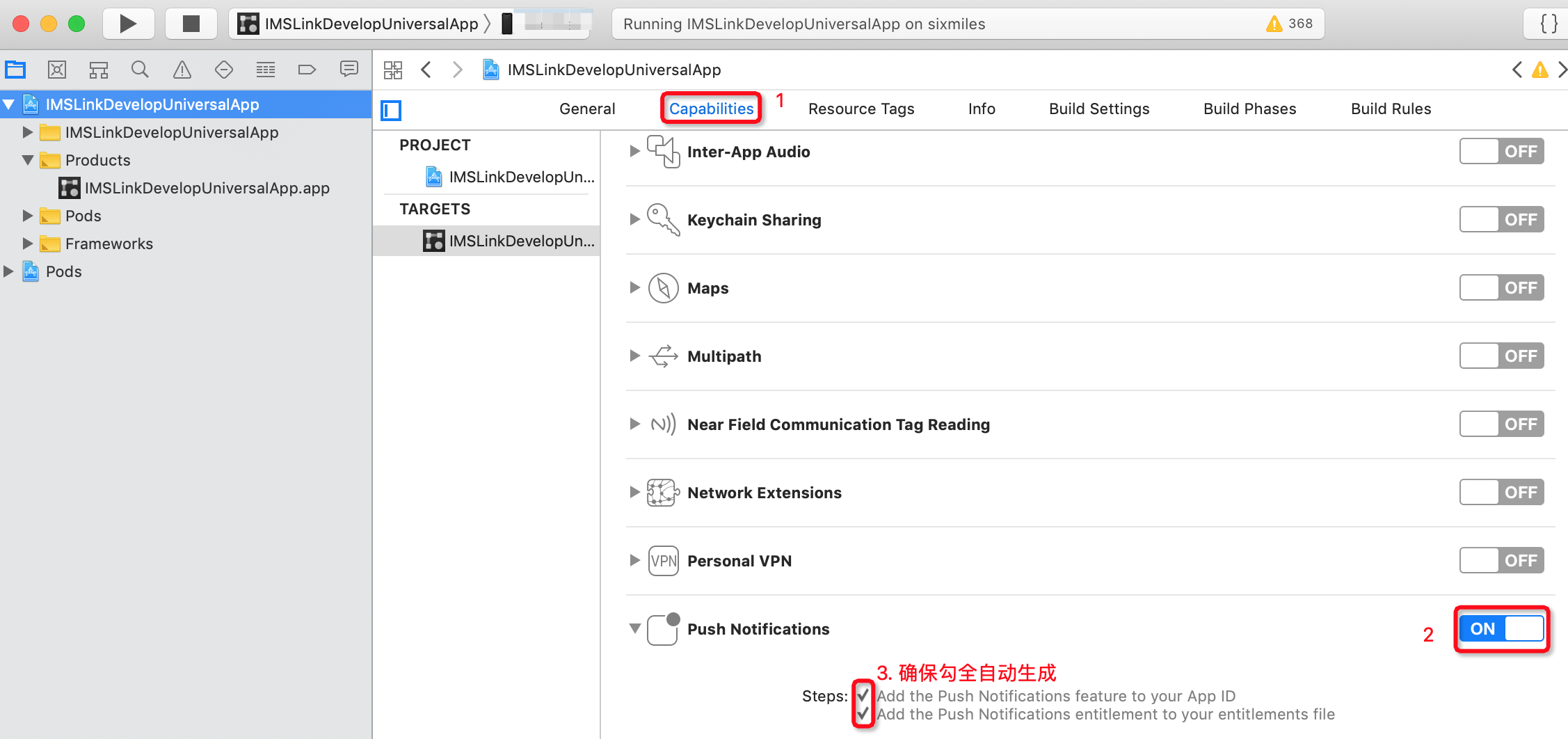
Task: Expand the Personal VPN section
Action: point(634,560)
